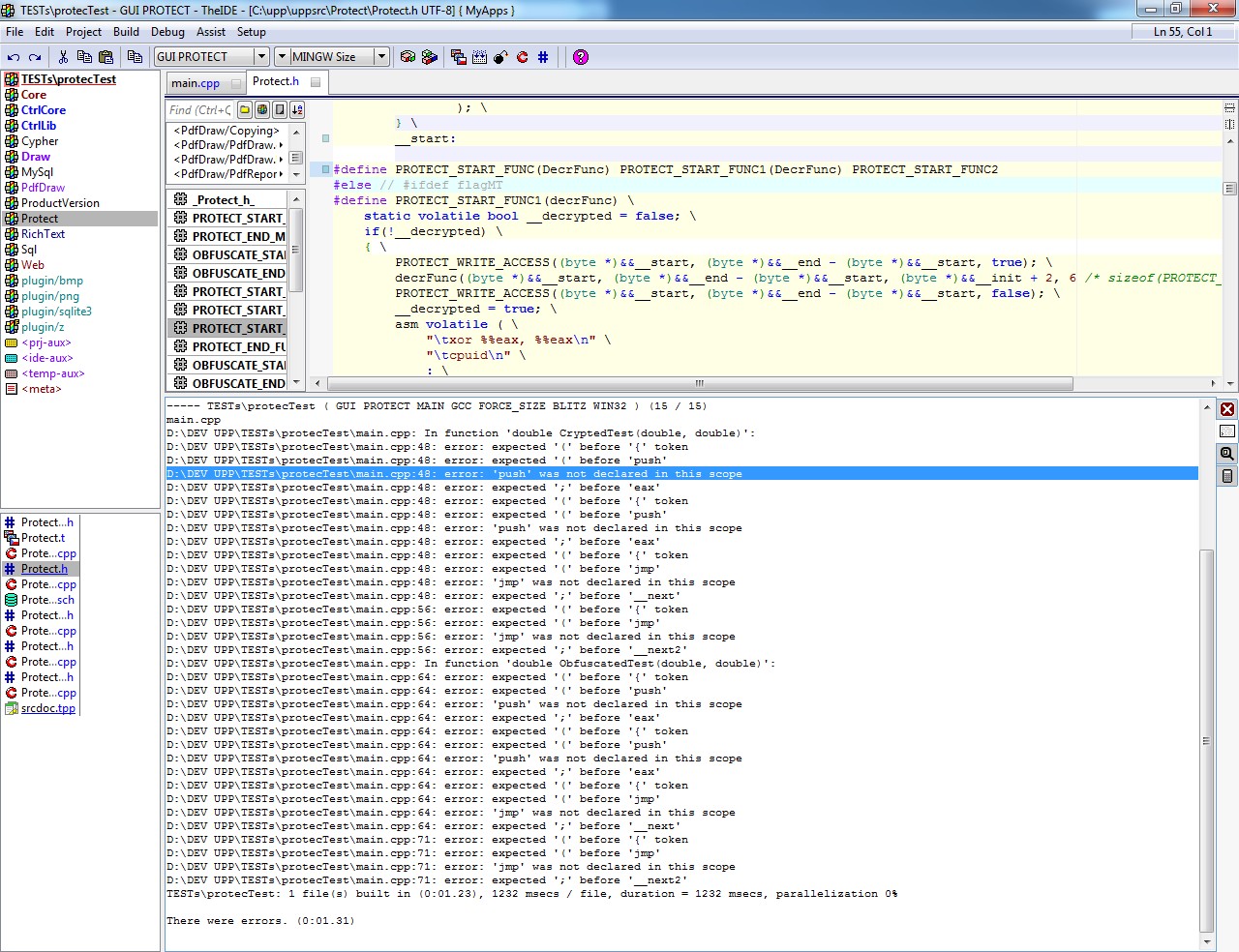Toggle the console output panel button
This screenshot has height=952, width=1239.
[x=1227, y=431]
